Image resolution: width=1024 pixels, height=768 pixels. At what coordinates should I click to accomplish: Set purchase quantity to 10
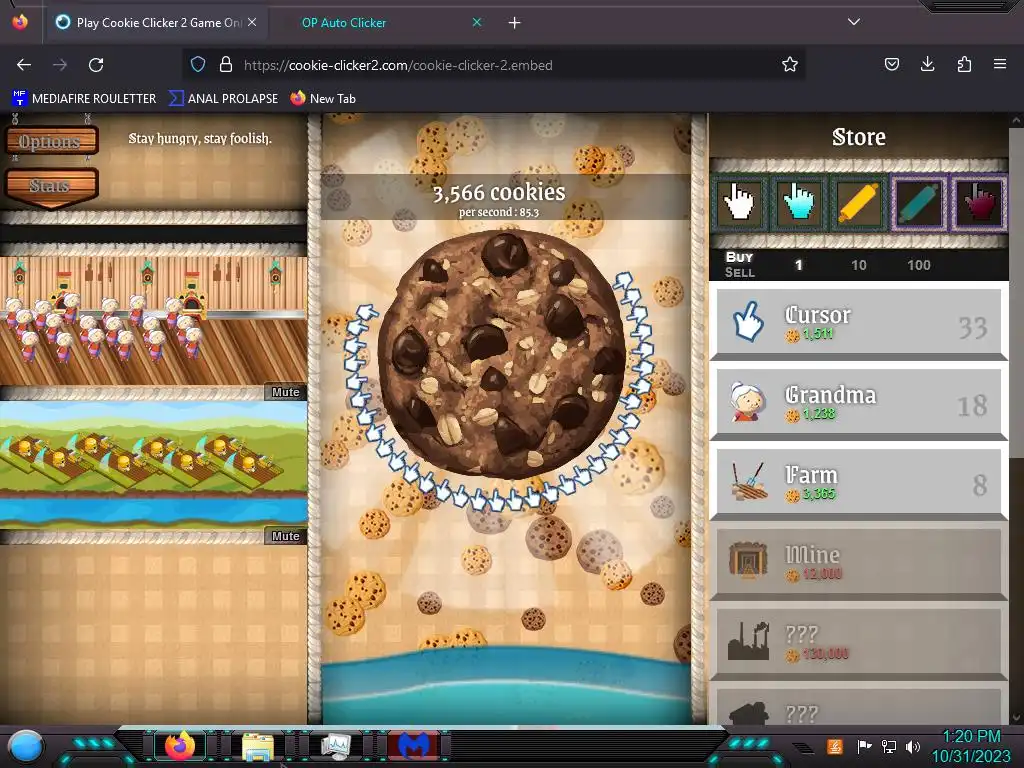858,265
